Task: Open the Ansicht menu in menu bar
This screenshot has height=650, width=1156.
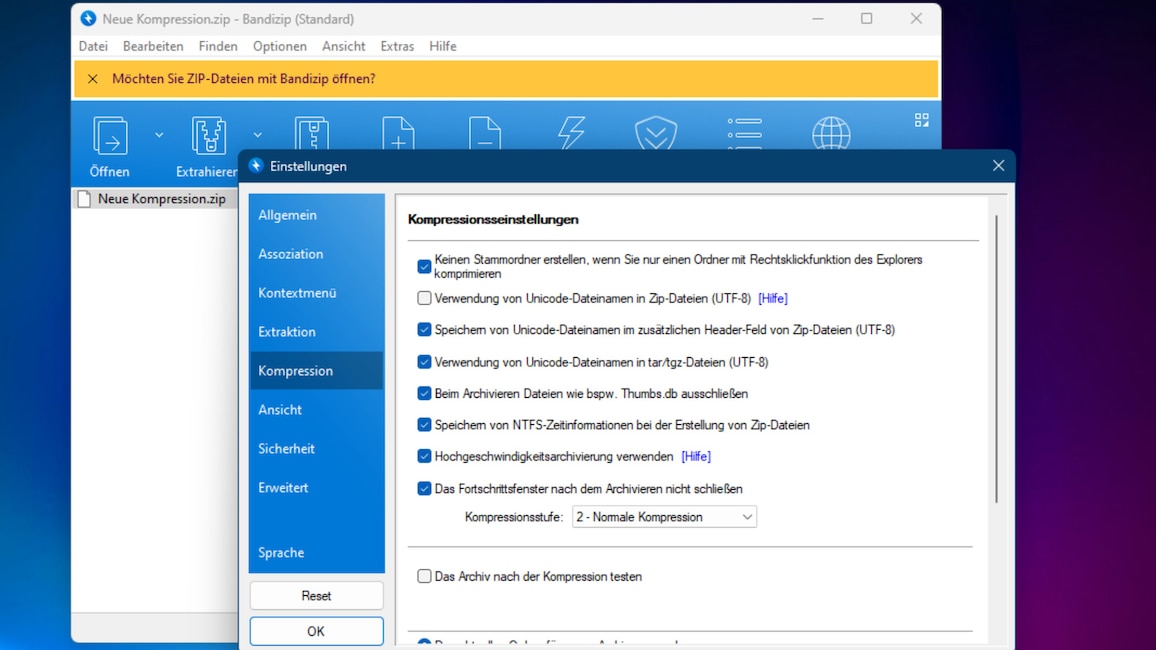Action: pyautogui.click(x=344, y=46)
